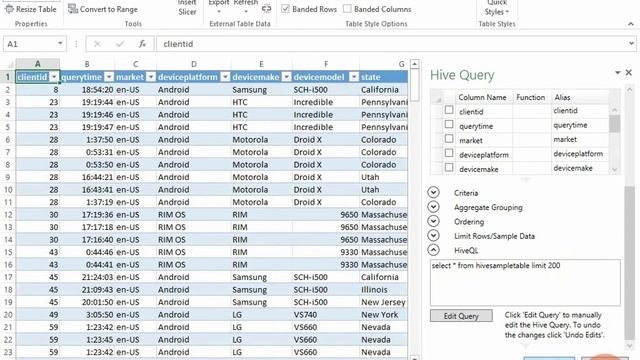Image resolution: width=640 pixels, height=360 pixels.
Task: Expand the Criteria section
Action: point(433,192)
